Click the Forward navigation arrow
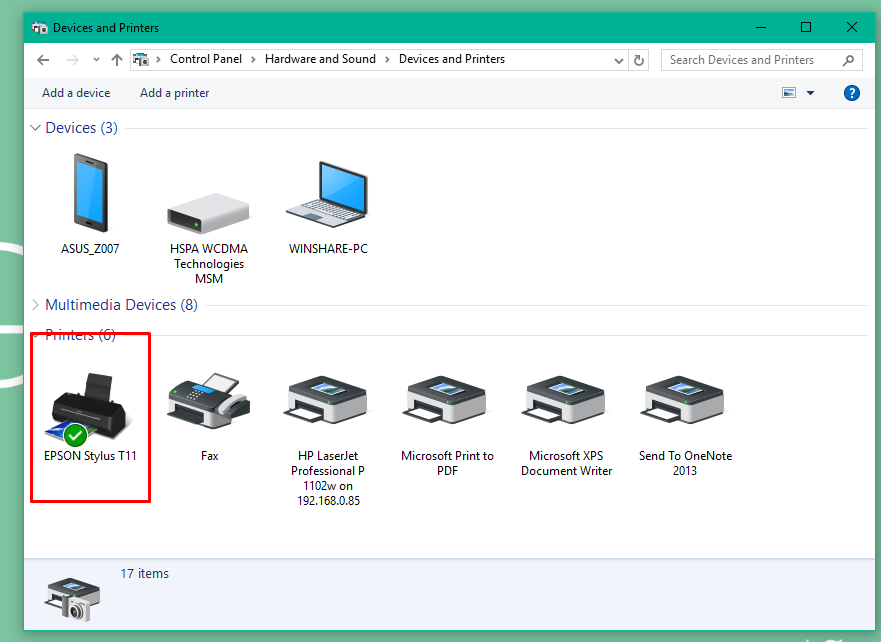 pos(72,60)
